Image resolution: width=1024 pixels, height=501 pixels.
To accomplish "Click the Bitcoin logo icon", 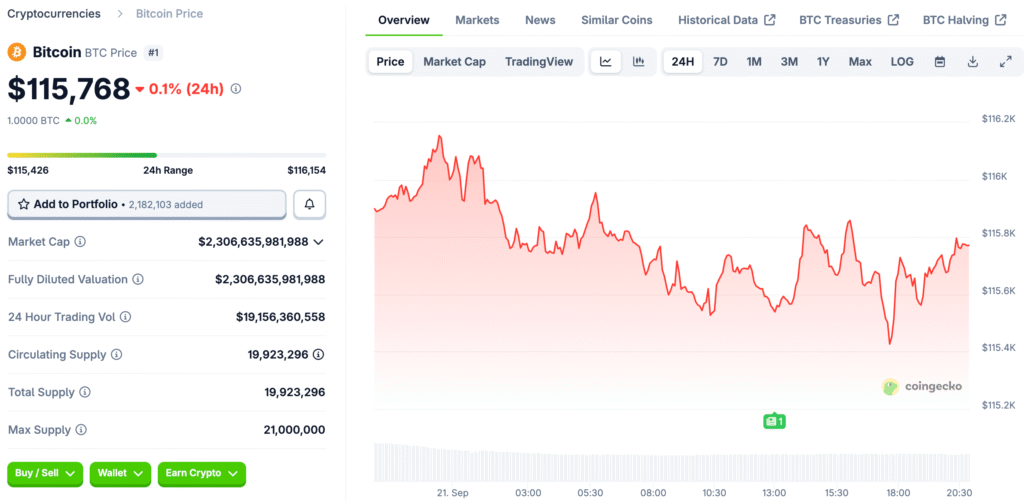I will 16,52.
